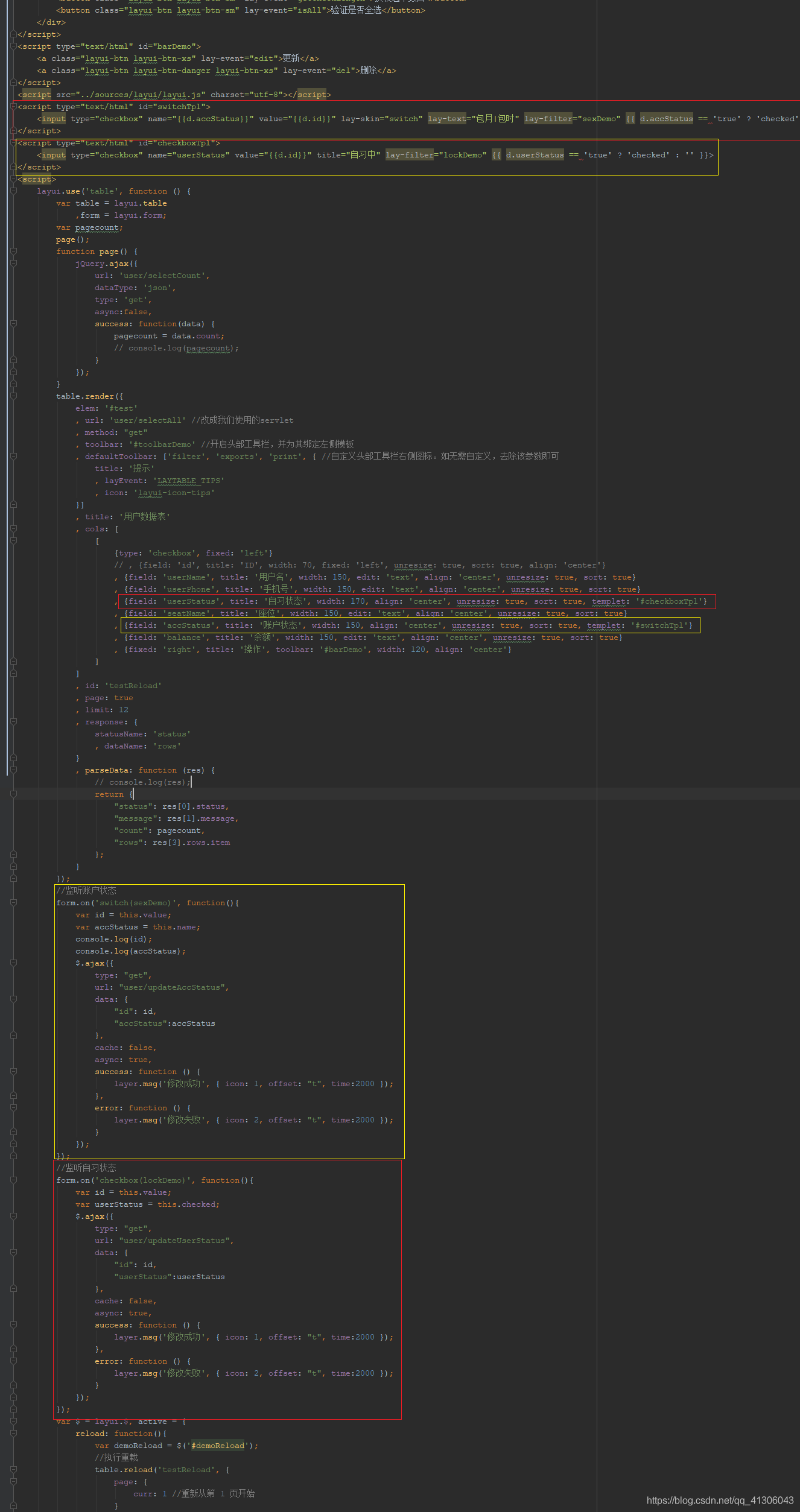Click the 'user/selectCount' url string
Screen dimensions: 800x1512
[x=162, y=276]
